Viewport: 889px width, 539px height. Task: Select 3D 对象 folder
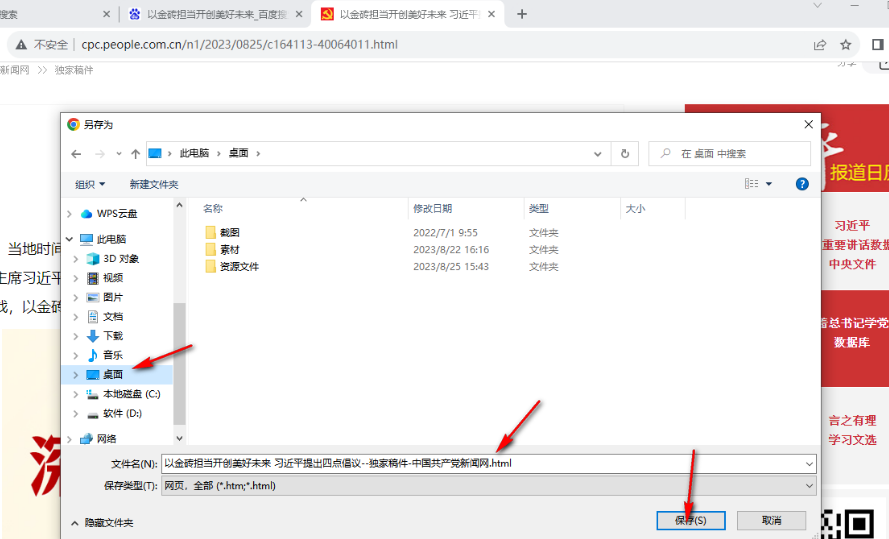[121, 259]
